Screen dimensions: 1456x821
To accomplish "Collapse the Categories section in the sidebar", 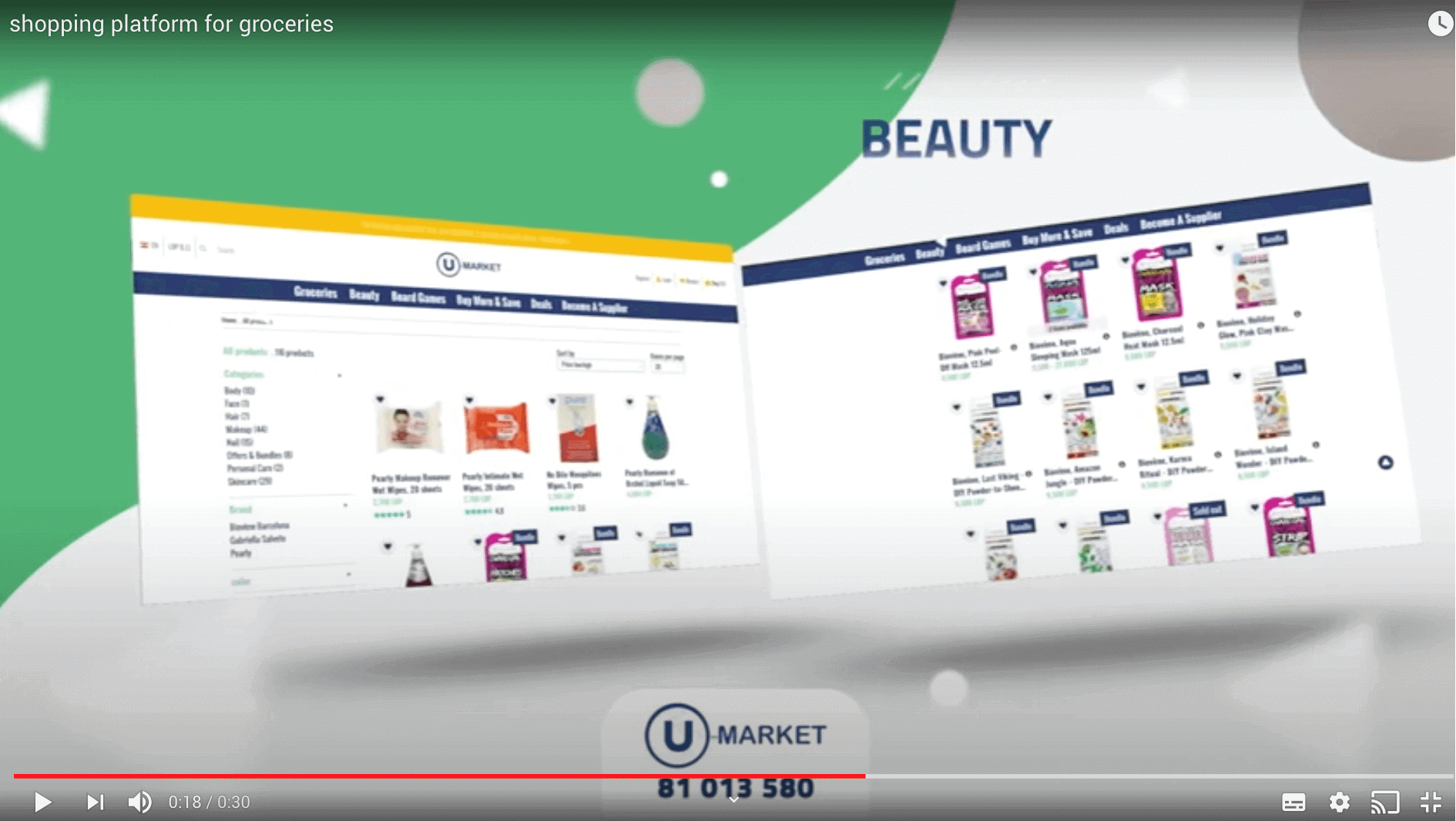I will [339, 376].
